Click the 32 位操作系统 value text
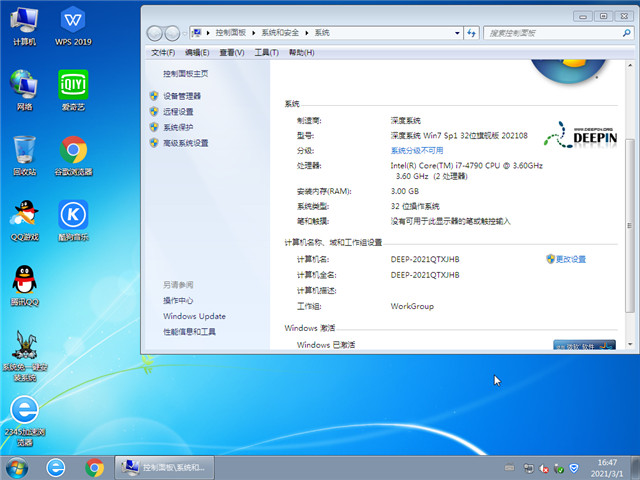The image size is (640, 480). tap(415, 206)
